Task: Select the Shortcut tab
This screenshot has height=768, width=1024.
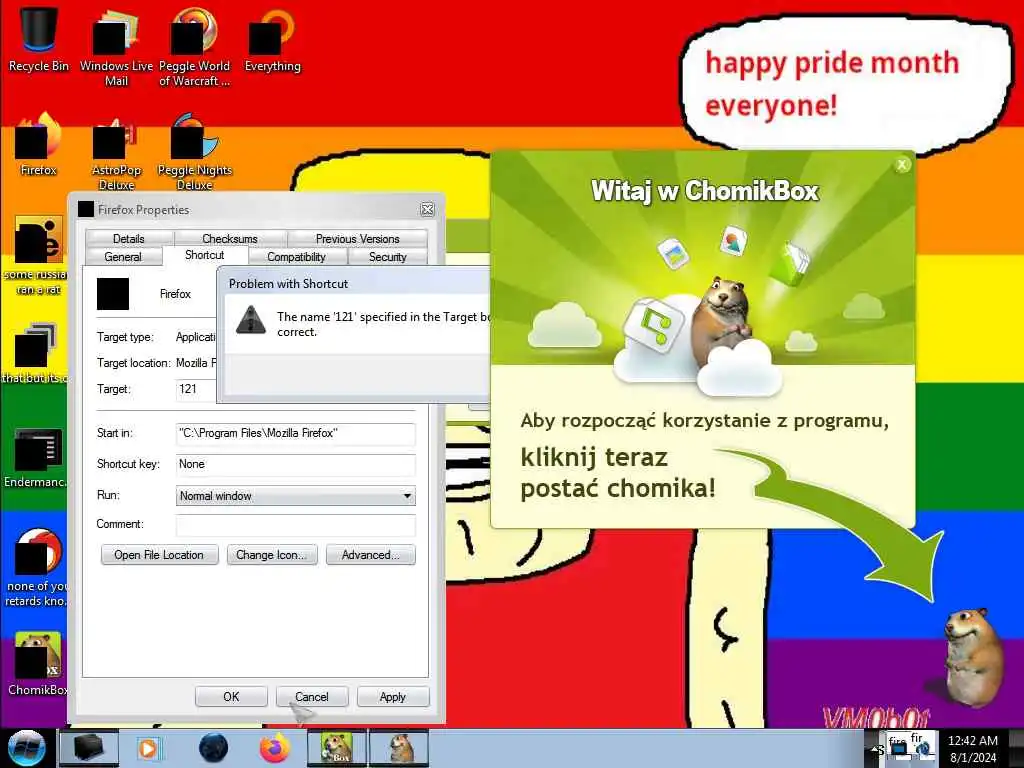Action: click(x=204, y=255)
